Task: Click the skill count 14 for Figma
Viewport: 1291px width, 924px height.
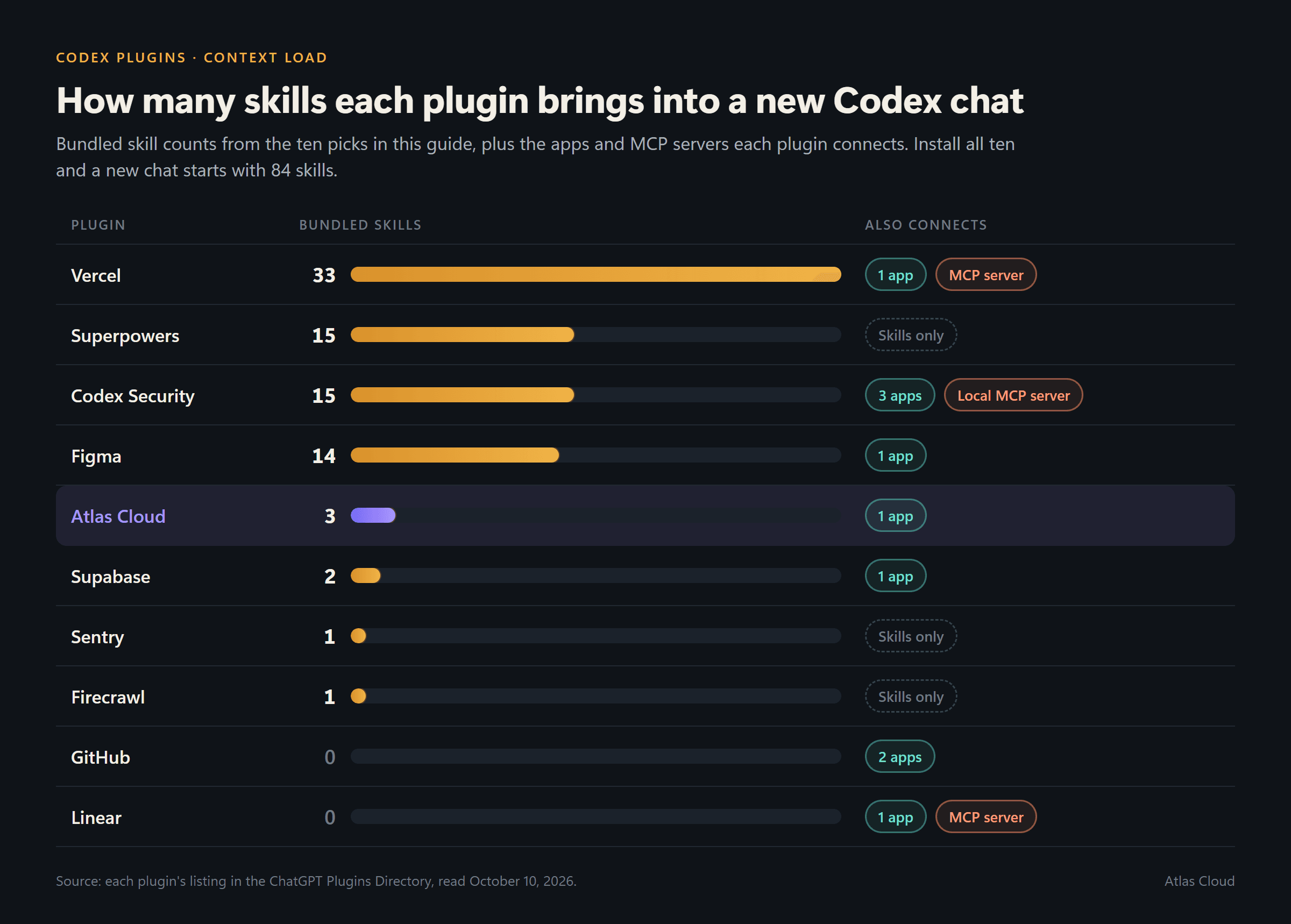Action: (x=324, y=456)
